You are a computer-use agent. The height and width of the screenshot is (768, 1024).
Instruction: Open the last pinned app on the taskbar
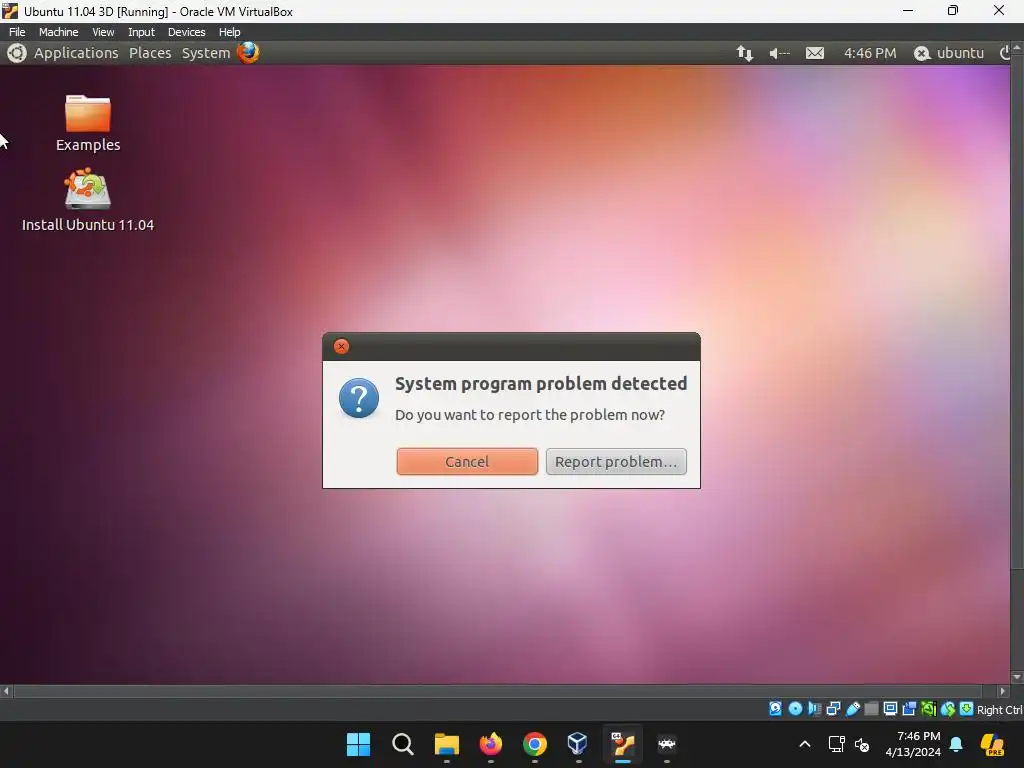coord(666,744)
